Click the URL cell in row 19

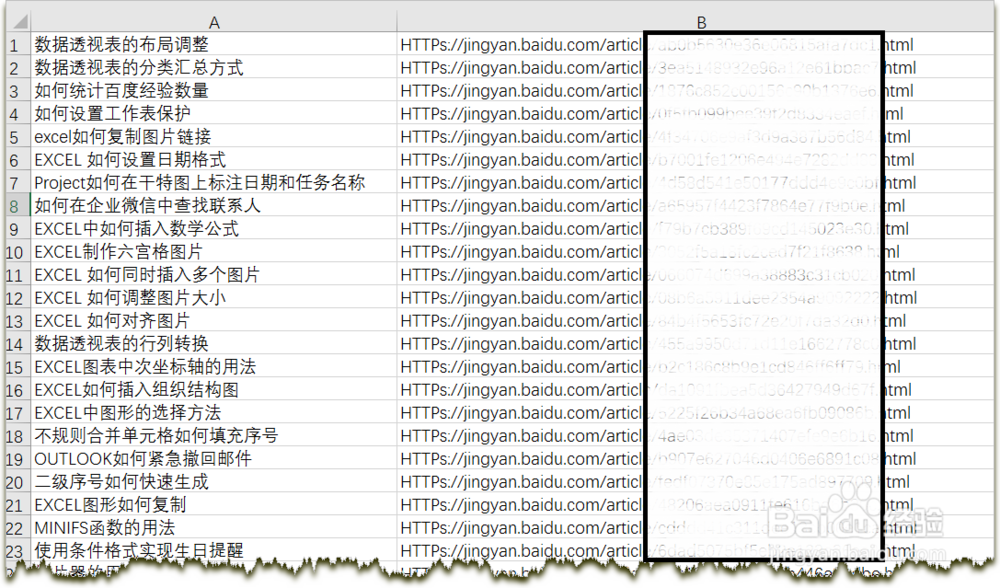[x=696, y=458]
